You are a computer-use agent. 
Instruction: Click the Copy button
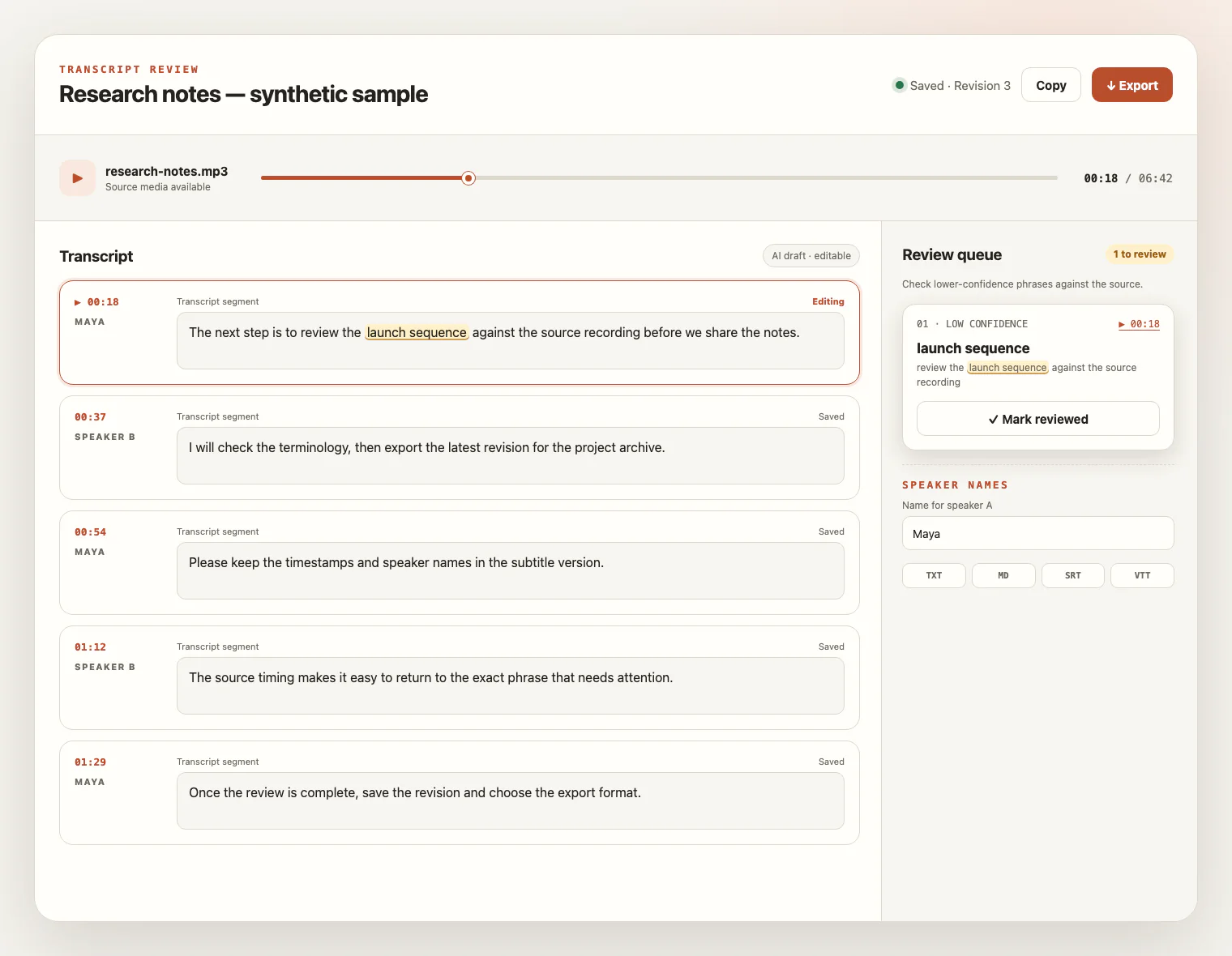pos(1051,85)
